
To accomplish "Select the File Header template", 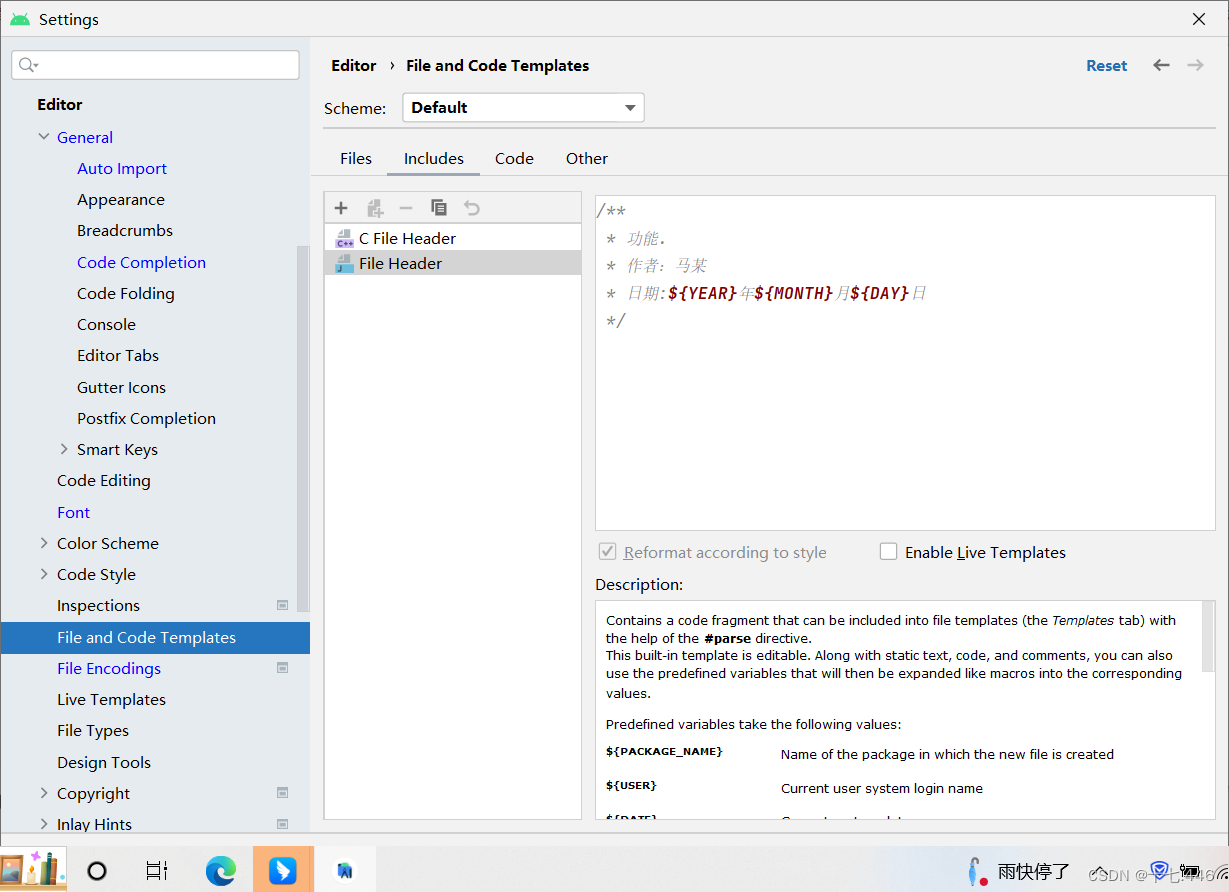I will click(x=399, y=263).
